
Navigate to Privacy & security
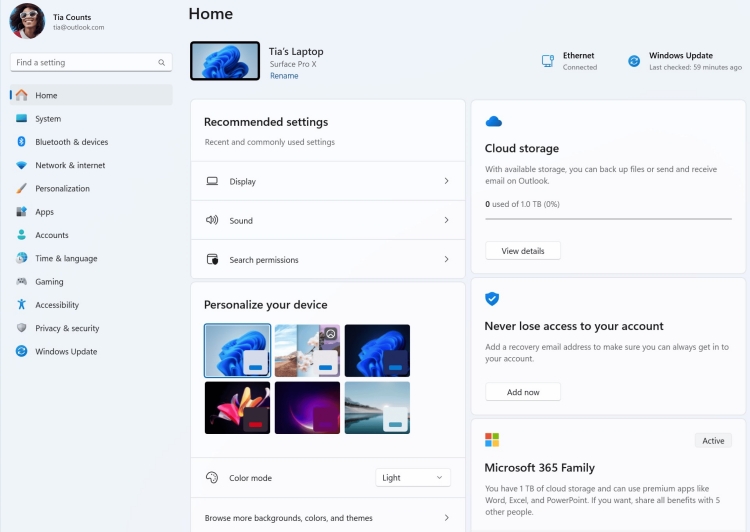91,328
